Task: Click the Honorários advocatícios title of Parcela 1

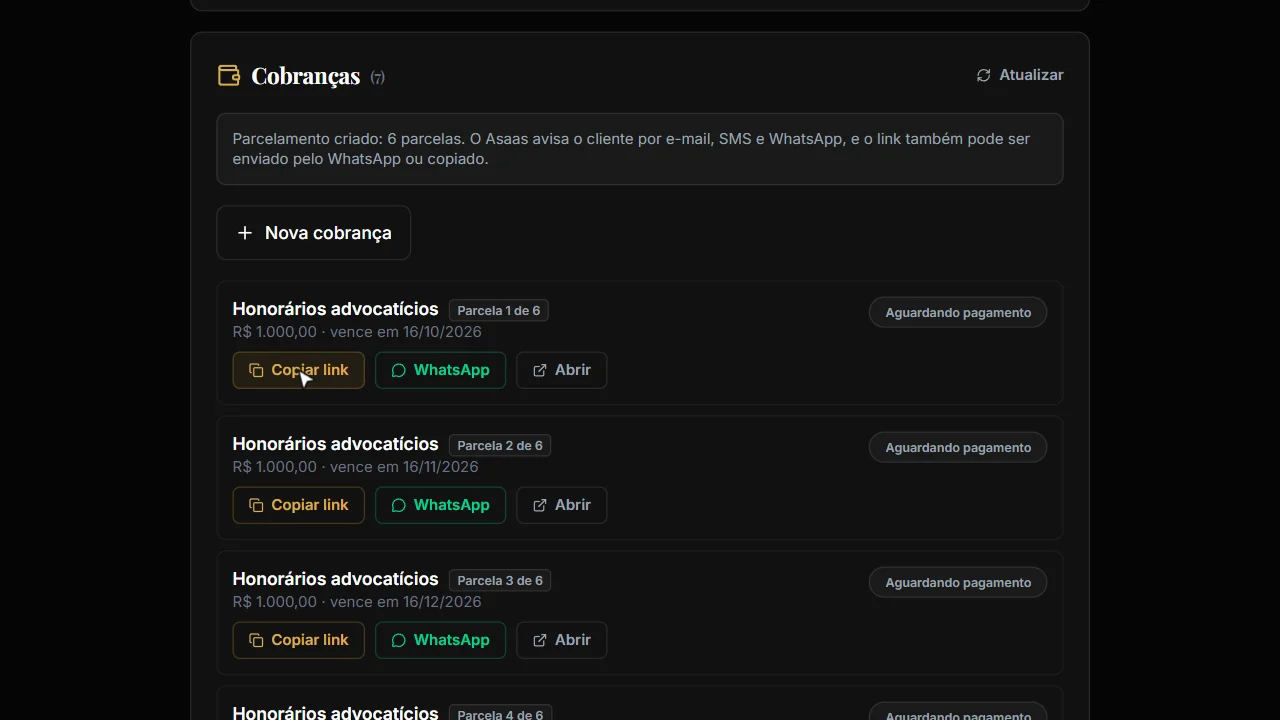Action: tap(335, 309)
